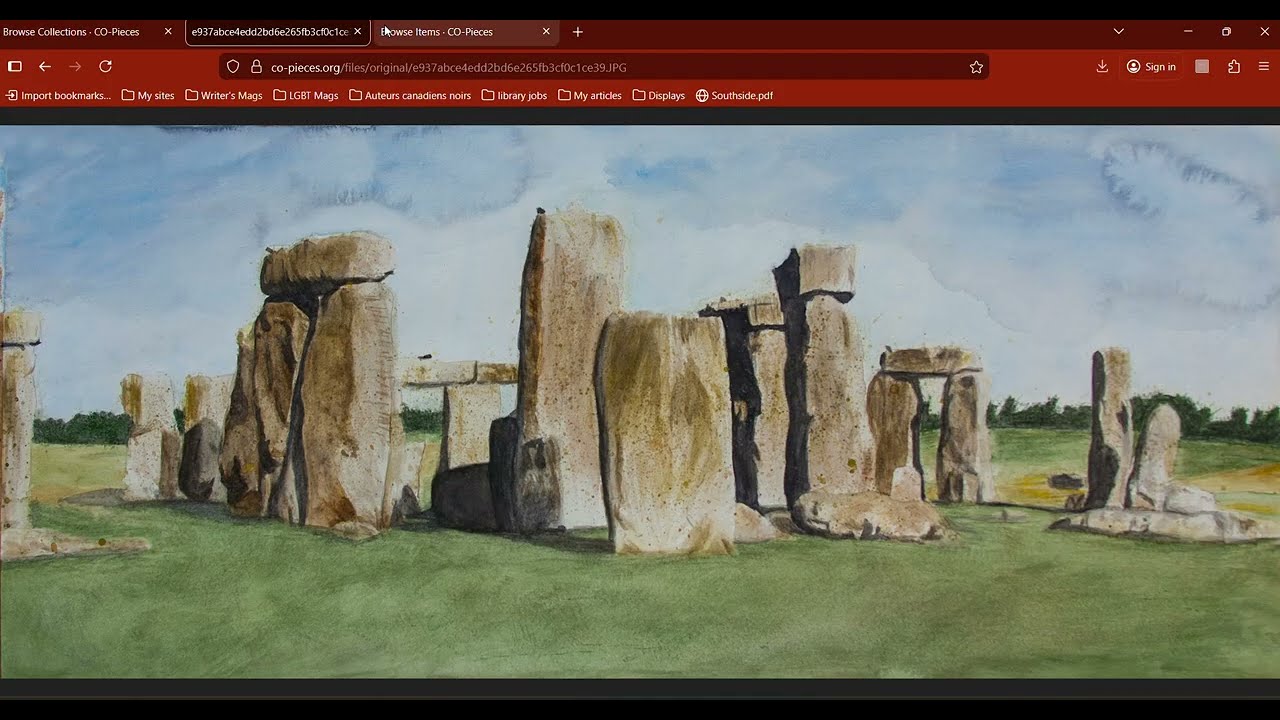Open the Displays bookmark folder

coord(659,96)
